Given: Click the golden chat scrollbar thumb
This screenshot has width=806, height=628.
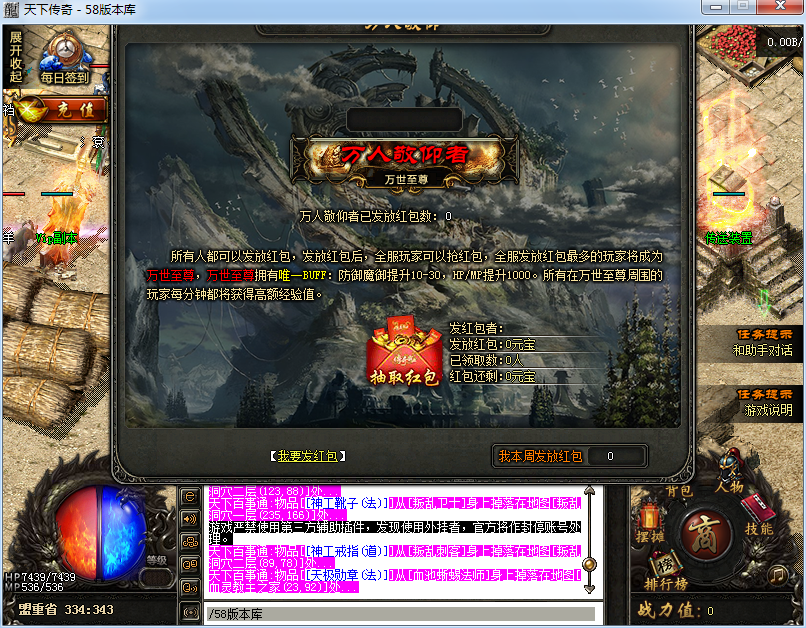Looking at the screenshot, I should point(590,565).
